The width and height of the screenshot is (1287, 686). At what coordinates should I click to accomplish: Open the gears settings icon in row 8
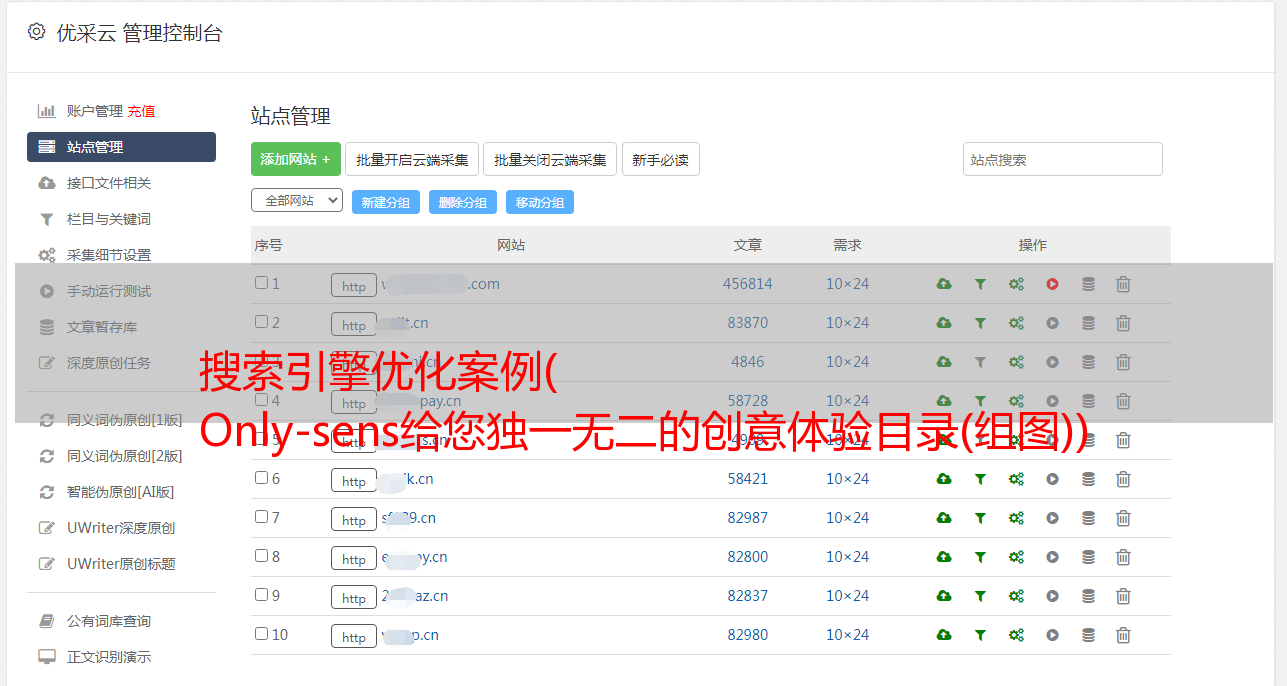[x=1016, y=557]
